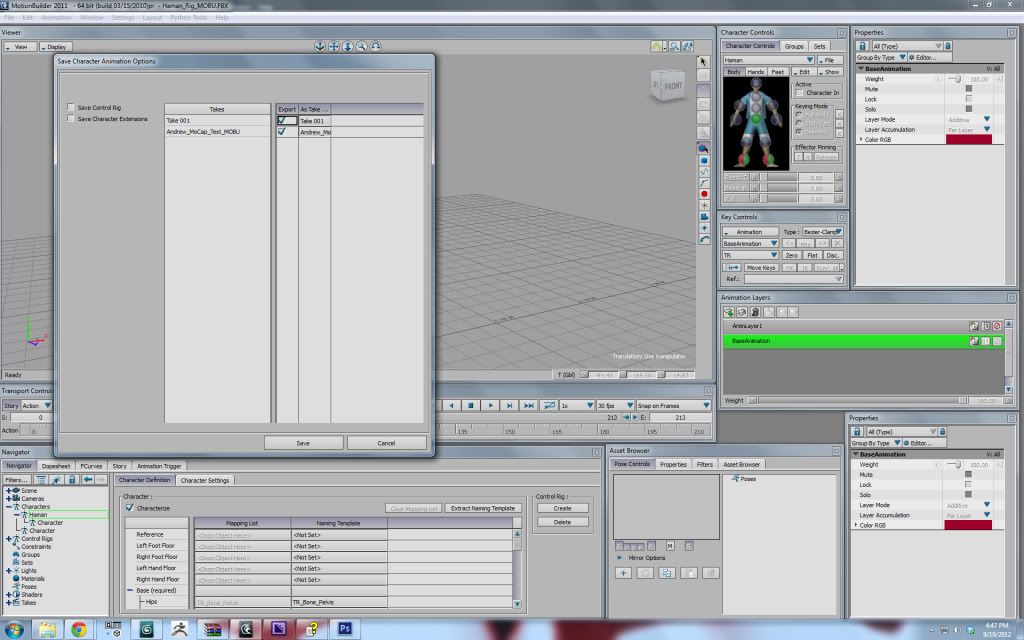Start playback with the play forward button
This screenshot has height=640, width=1024.
[x=490, y=406]
